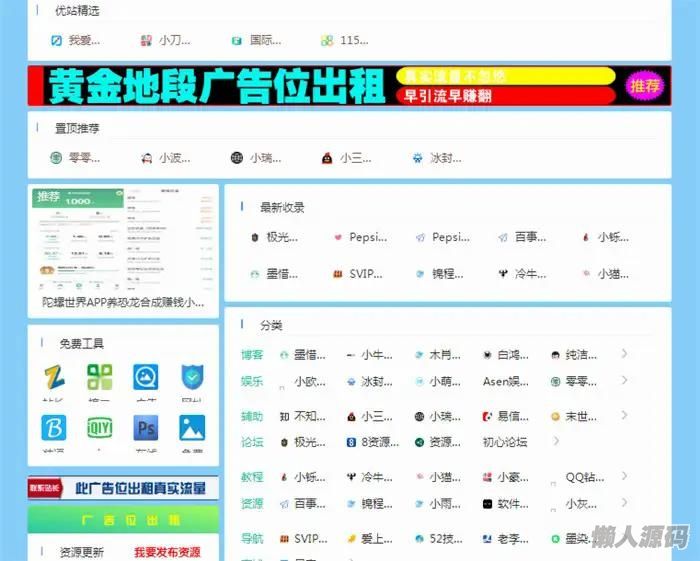Expand the 资源 row with its arrow

click(x=625, y=503)
